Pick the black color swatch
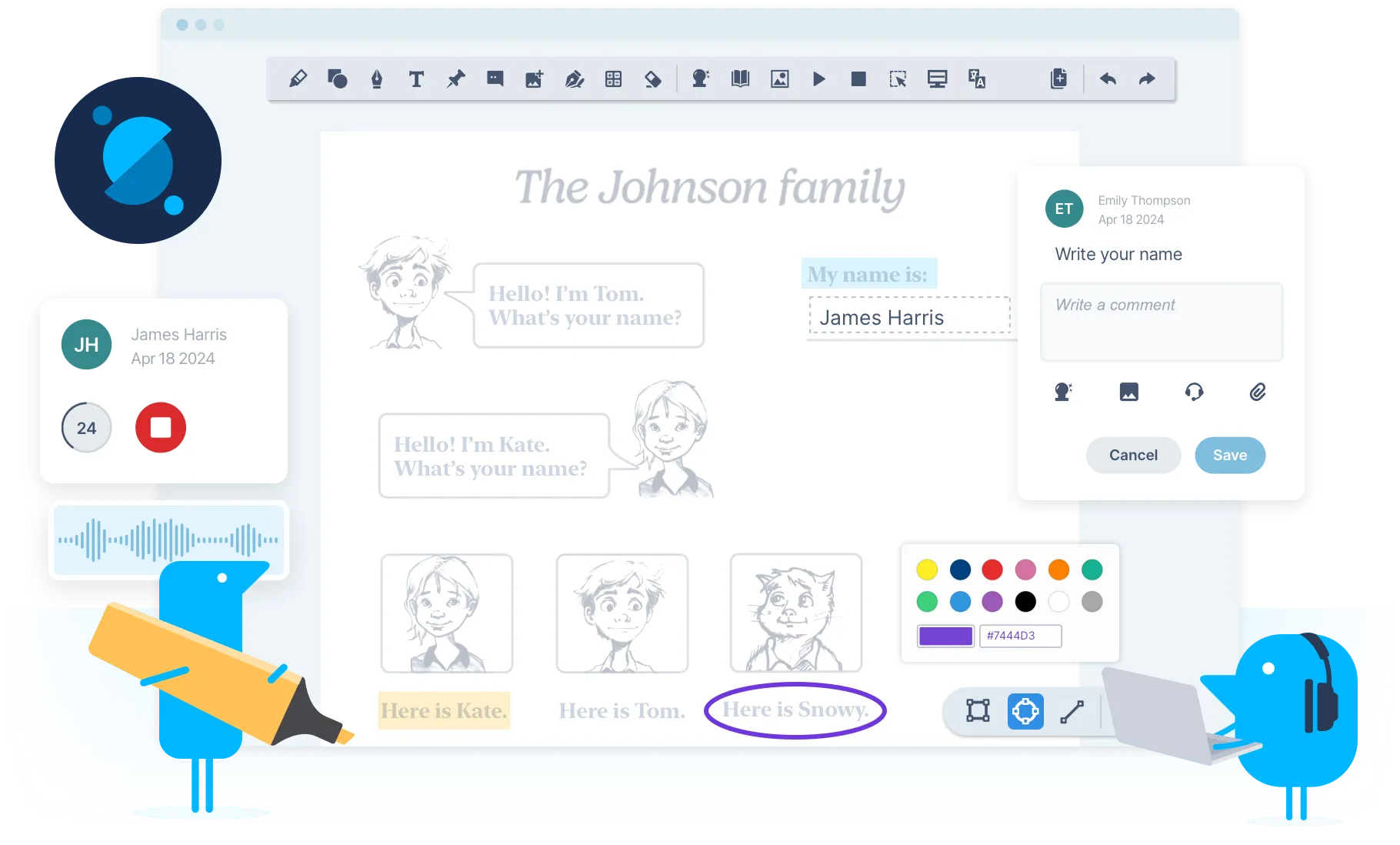The width and height of the screenshot is (1400, 845). pyautogui.click(x=1025, y=601)
